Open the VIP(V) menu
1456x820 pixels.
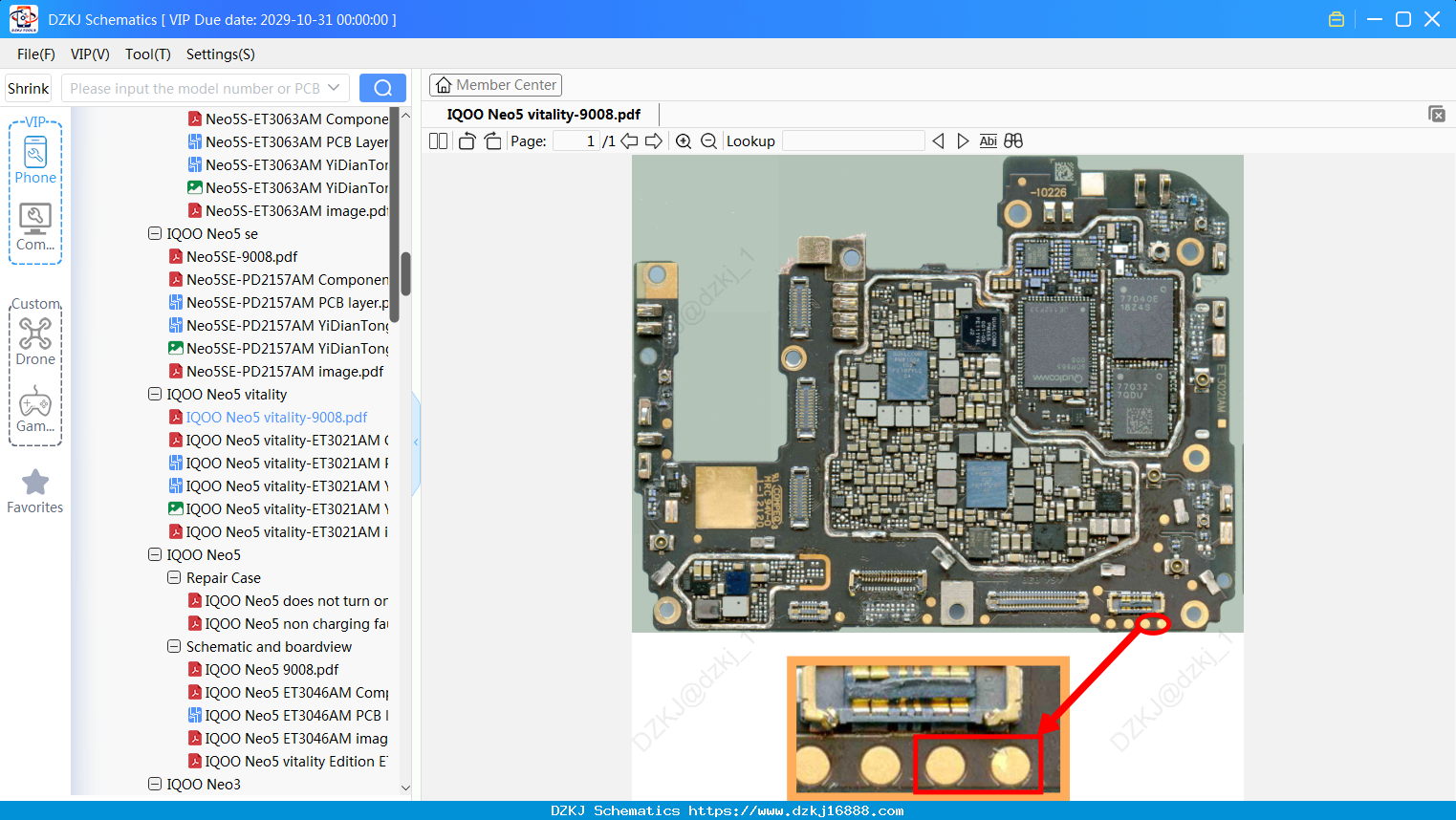[x=90, y=54]
